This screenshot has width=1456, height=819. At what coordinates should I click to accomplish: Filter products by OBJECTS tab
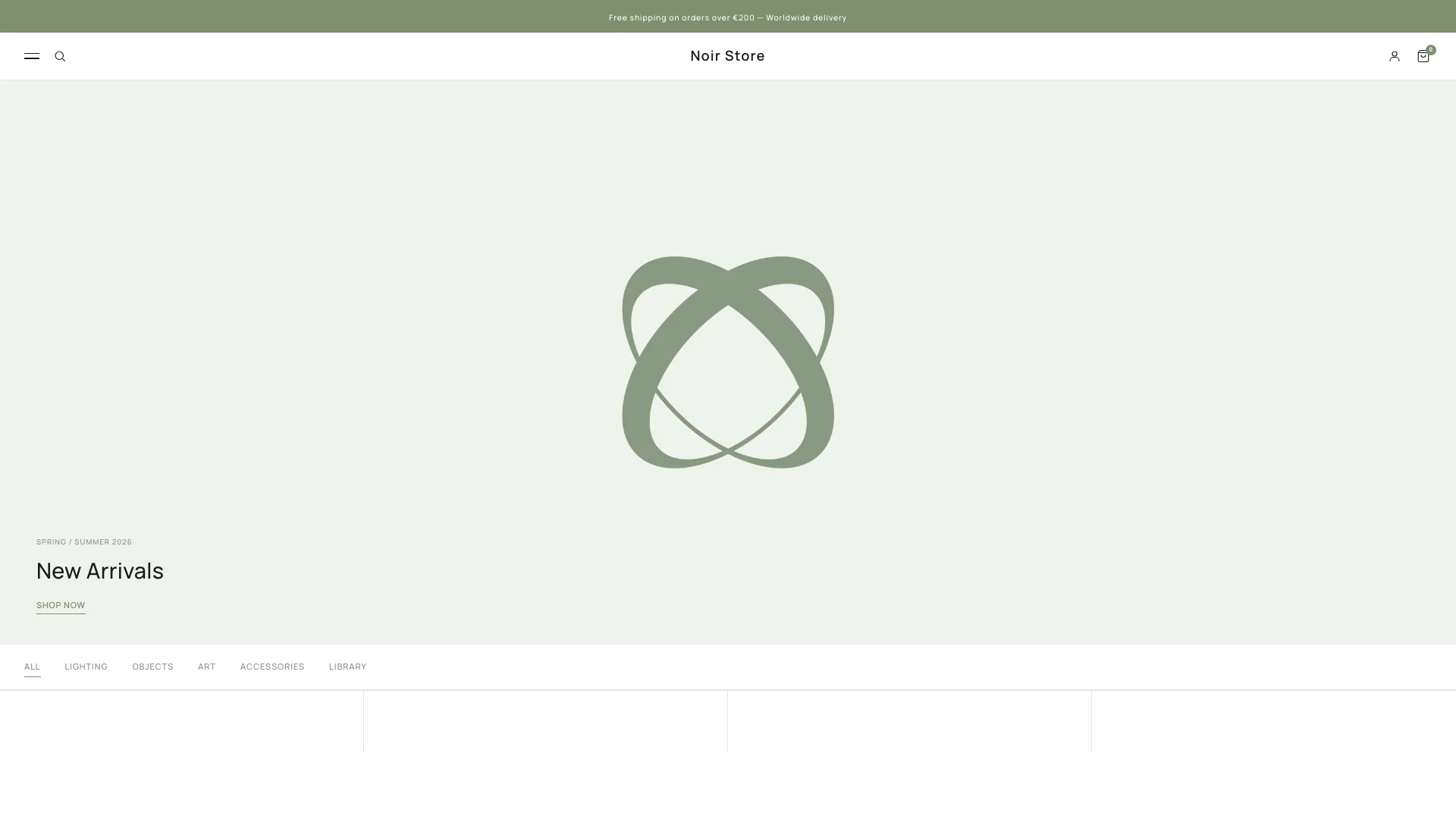click(152, 667)
